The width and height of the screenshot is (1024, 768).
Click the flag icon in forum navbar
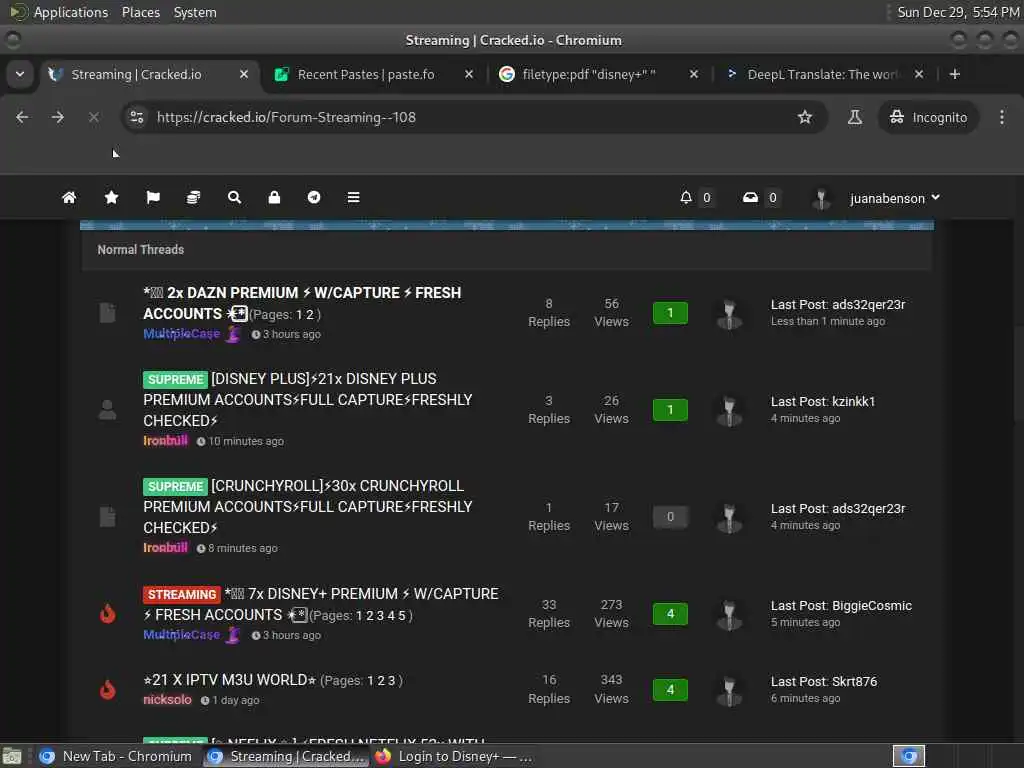(153, 197)
